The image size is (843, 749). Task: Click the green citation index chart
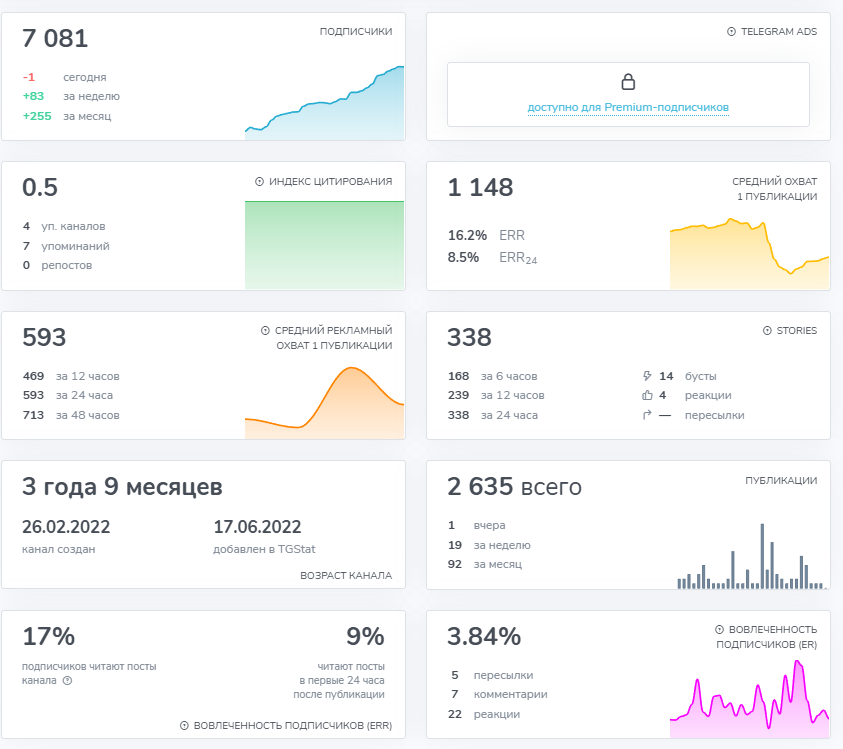pos(325,245)
